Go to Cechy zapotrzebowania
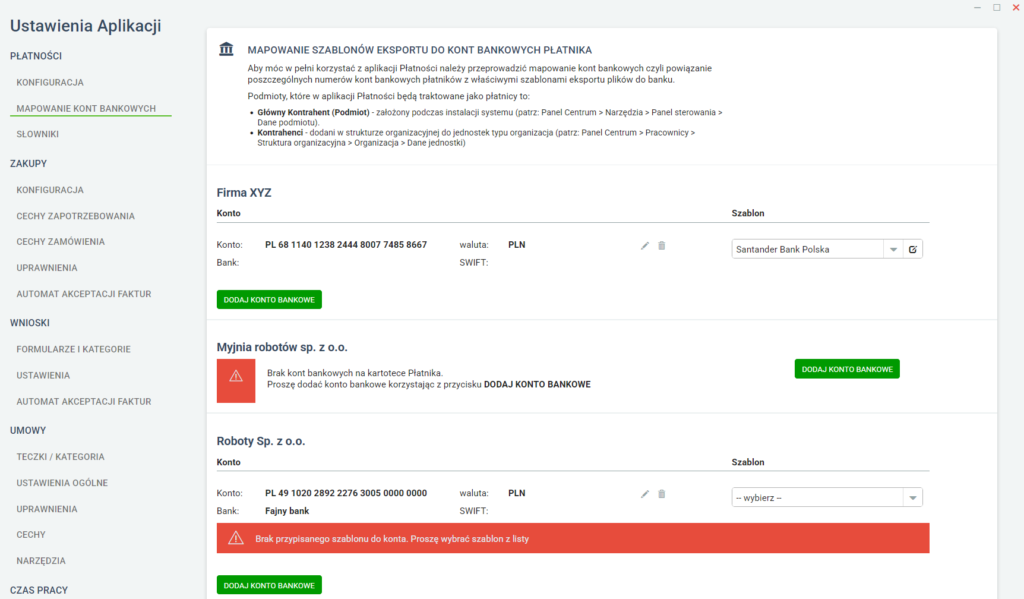1024x599 pixels. click(x=76, y=216)
